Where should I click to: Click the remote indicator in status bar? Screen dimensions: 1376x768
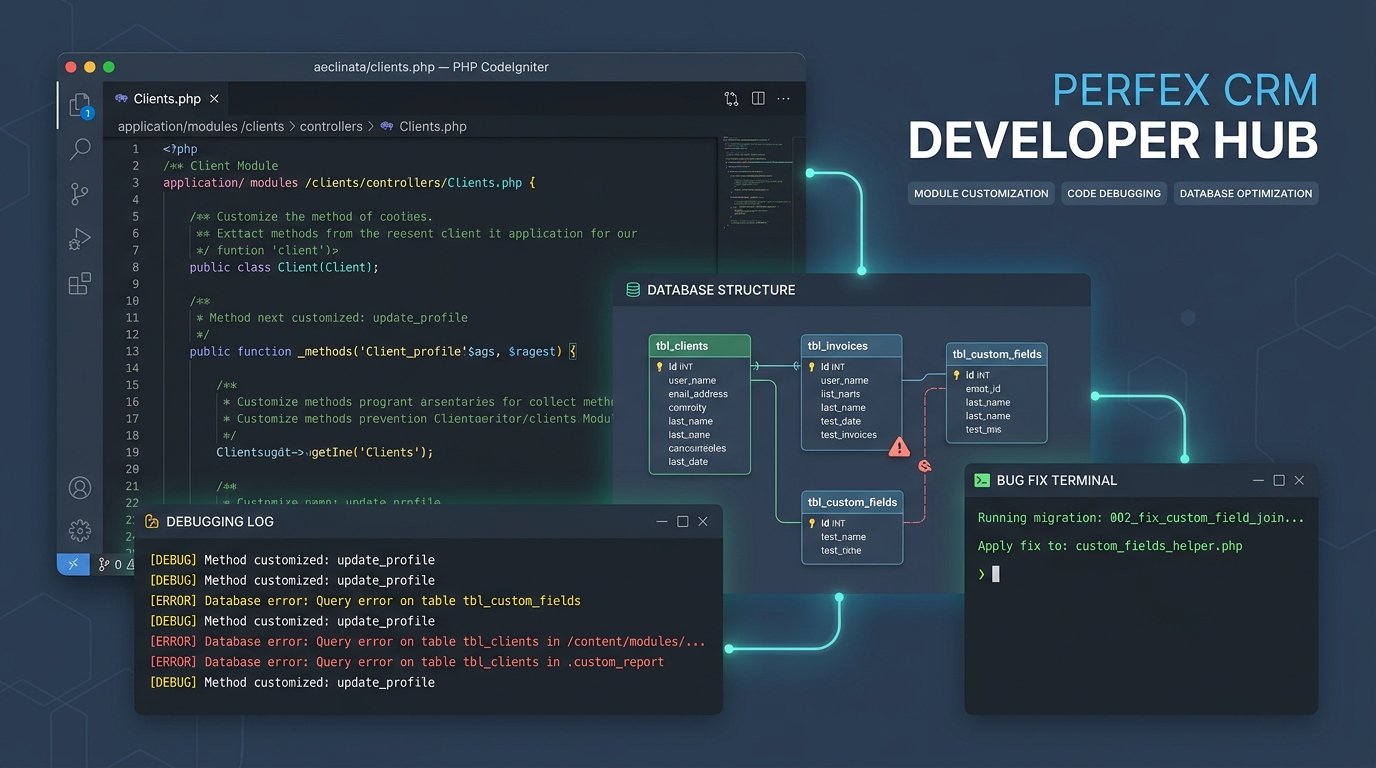(x=73, y=564)
